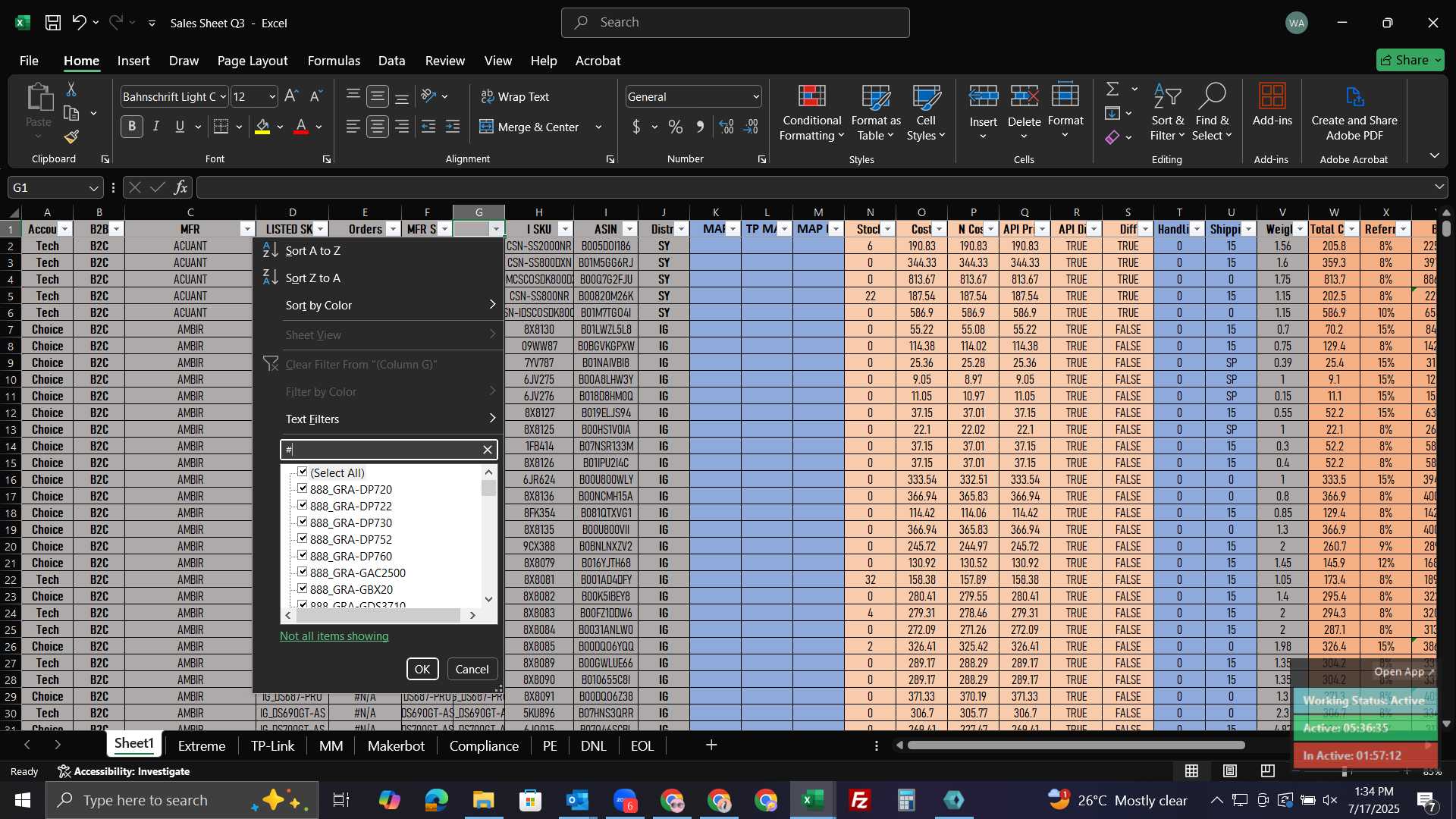The height and width of the screenshot is (819, 1456).
Task: Click the Borders icon
Action: (x=221, y=127)
